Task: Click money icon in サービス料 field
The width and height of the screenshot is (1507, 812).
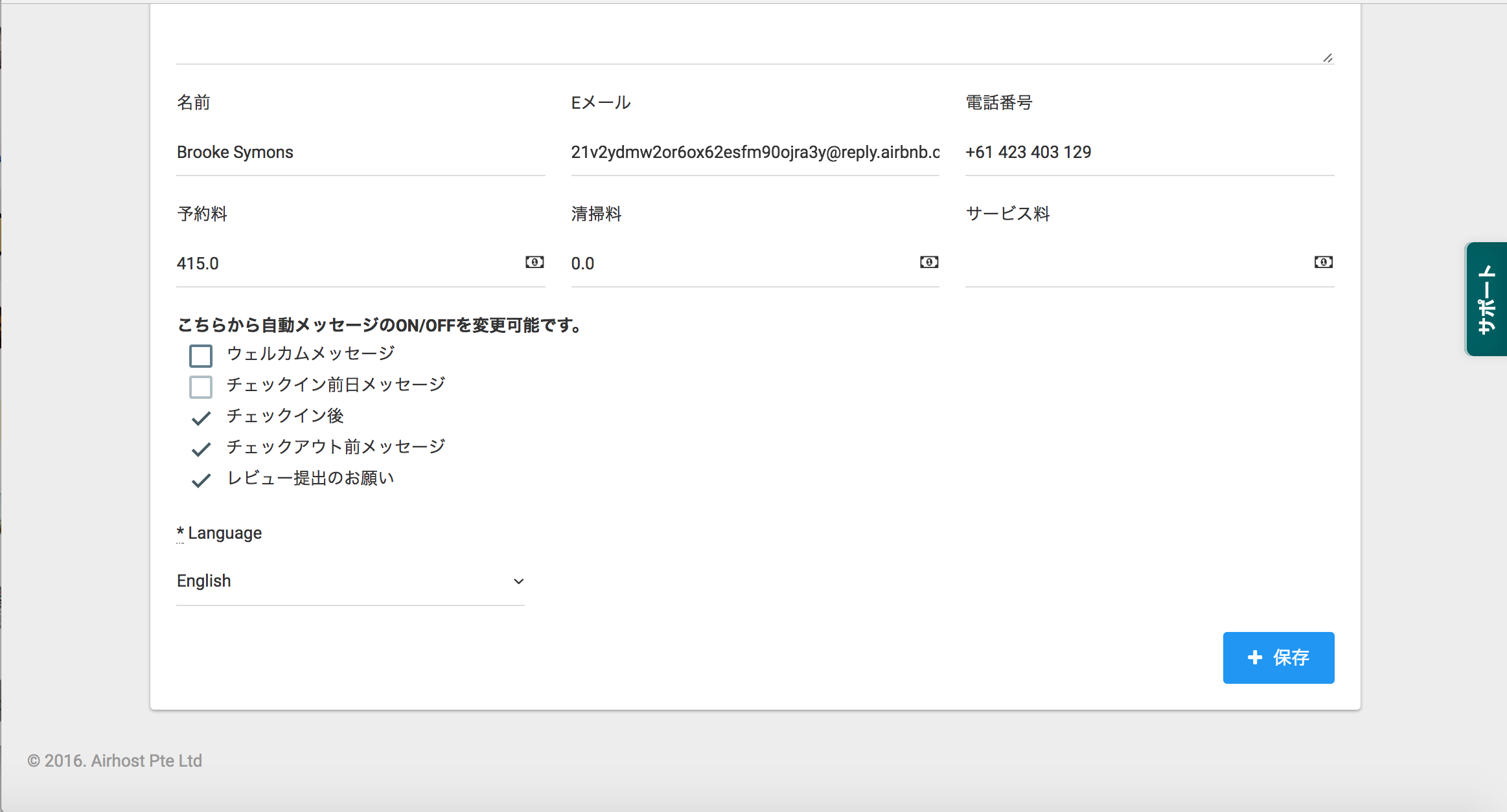Action: (x=1323, y=262)
